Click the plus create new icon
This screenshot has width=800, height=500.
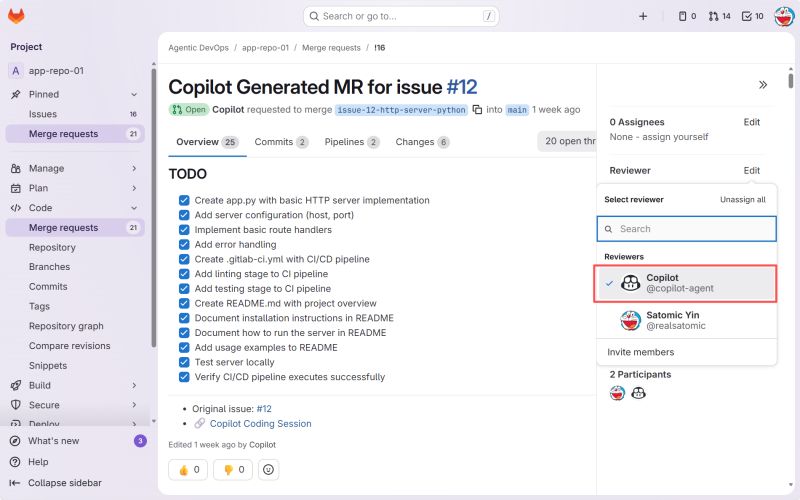pos(643,16)
